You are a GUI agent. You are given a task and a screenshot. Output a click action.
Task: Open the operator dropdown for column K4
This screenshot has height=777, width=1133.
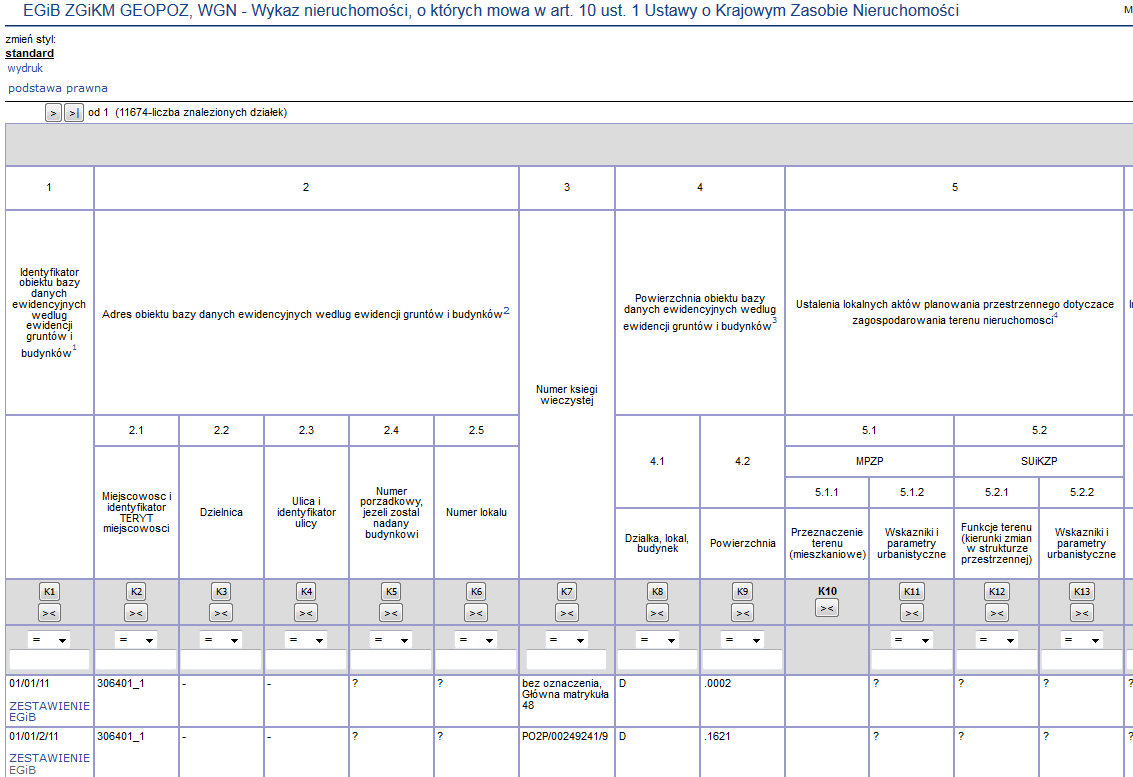coord(306,640)
